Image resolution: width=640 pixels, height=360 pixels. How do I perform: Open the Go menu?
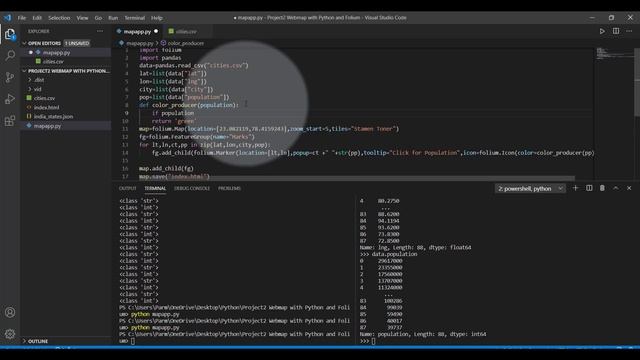coord(98,18)
